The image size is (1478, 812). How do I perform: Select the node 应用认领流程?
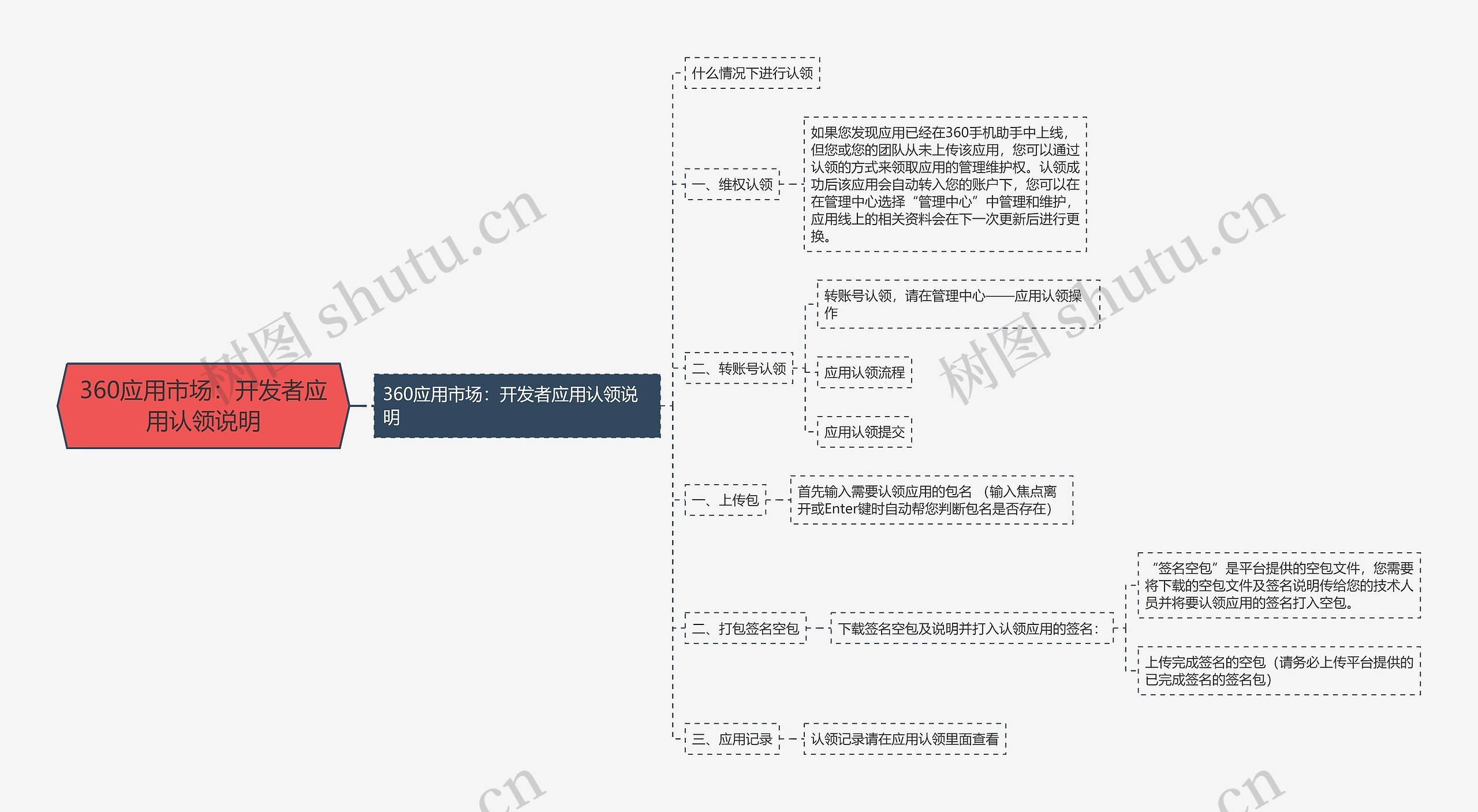pyautogui.click(x=864, y=372)
